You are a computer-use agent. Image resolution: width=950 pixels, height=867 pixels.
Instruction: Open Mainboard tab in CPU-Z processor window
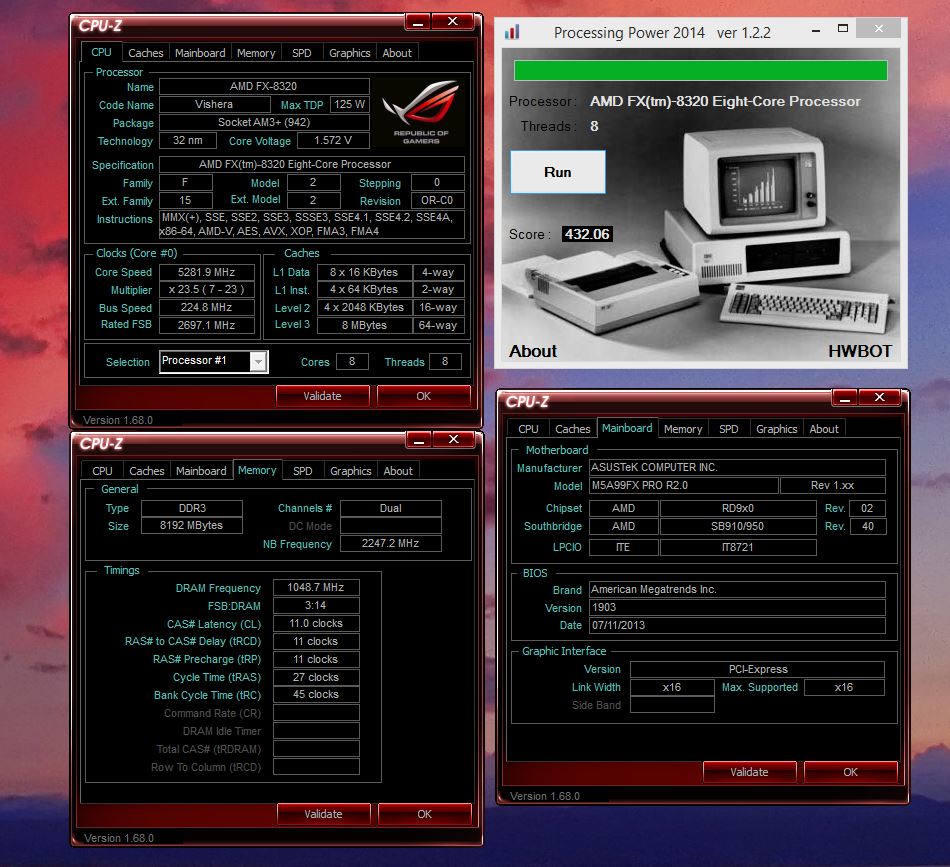tap(200, 53)
